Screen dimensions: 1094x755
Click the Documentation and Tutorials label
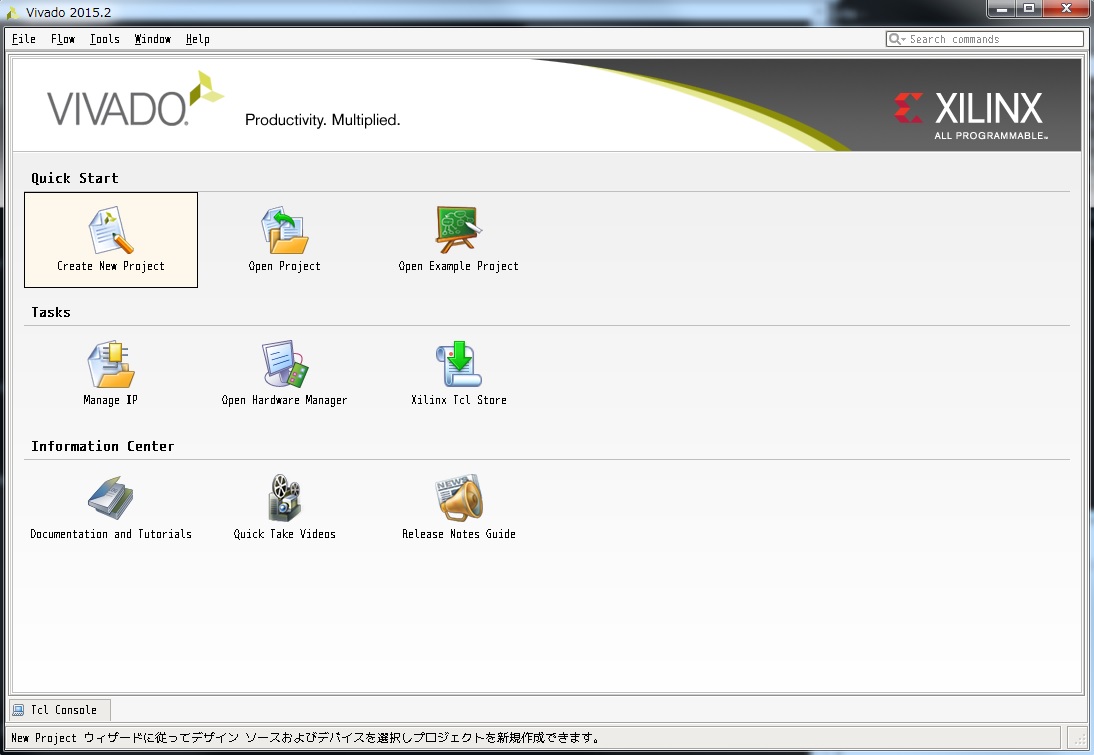(111, 534)
